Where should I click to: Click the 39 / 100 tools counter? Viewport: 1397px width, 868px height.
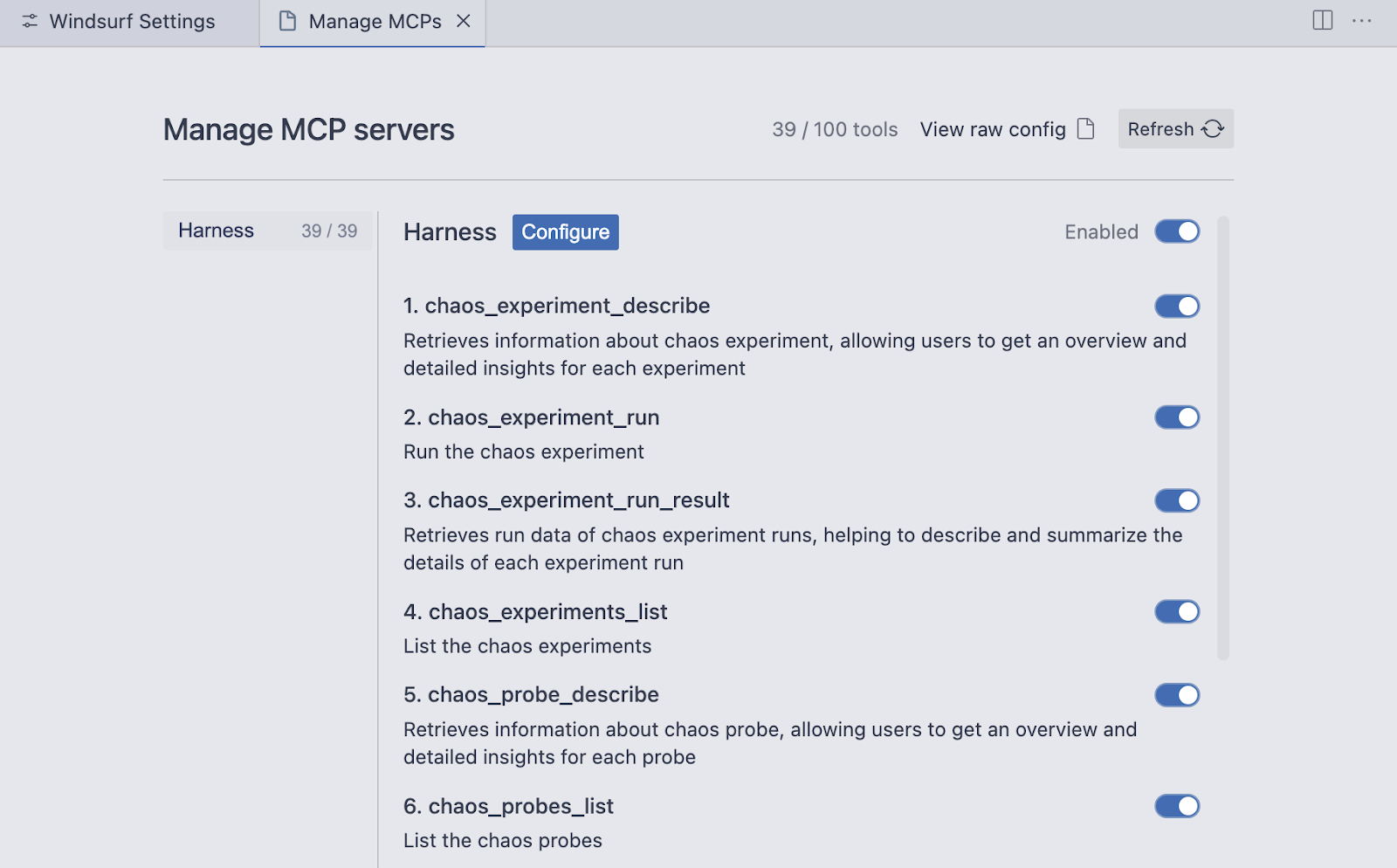(835, 129)
